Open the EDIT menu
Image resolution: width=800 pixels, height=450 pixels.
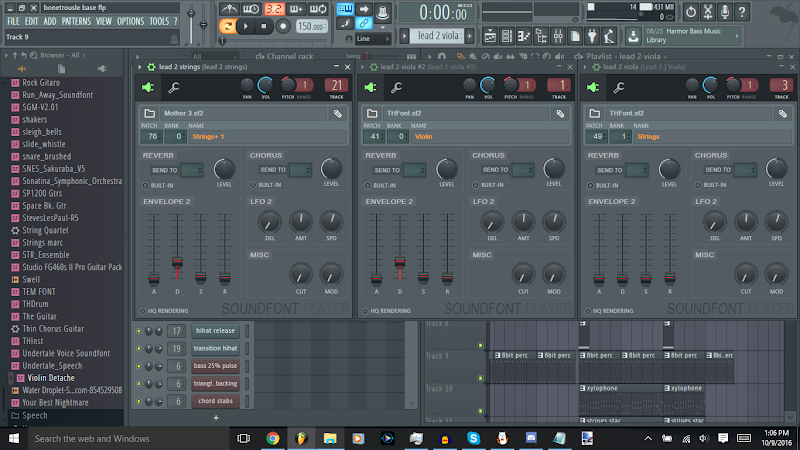click(32, 21)
